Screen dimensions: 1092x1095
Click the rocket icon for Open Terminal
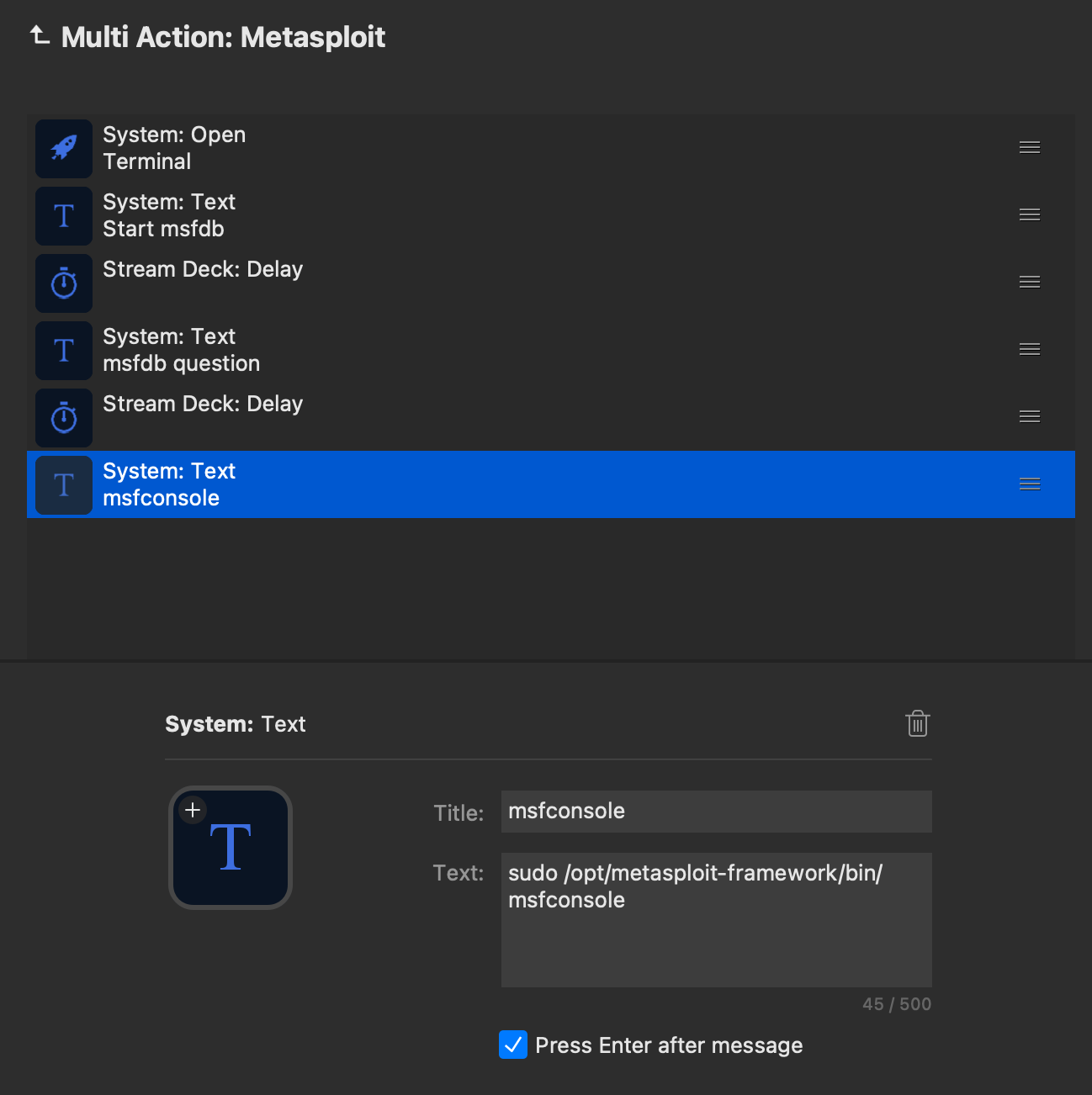click(64, 148)
